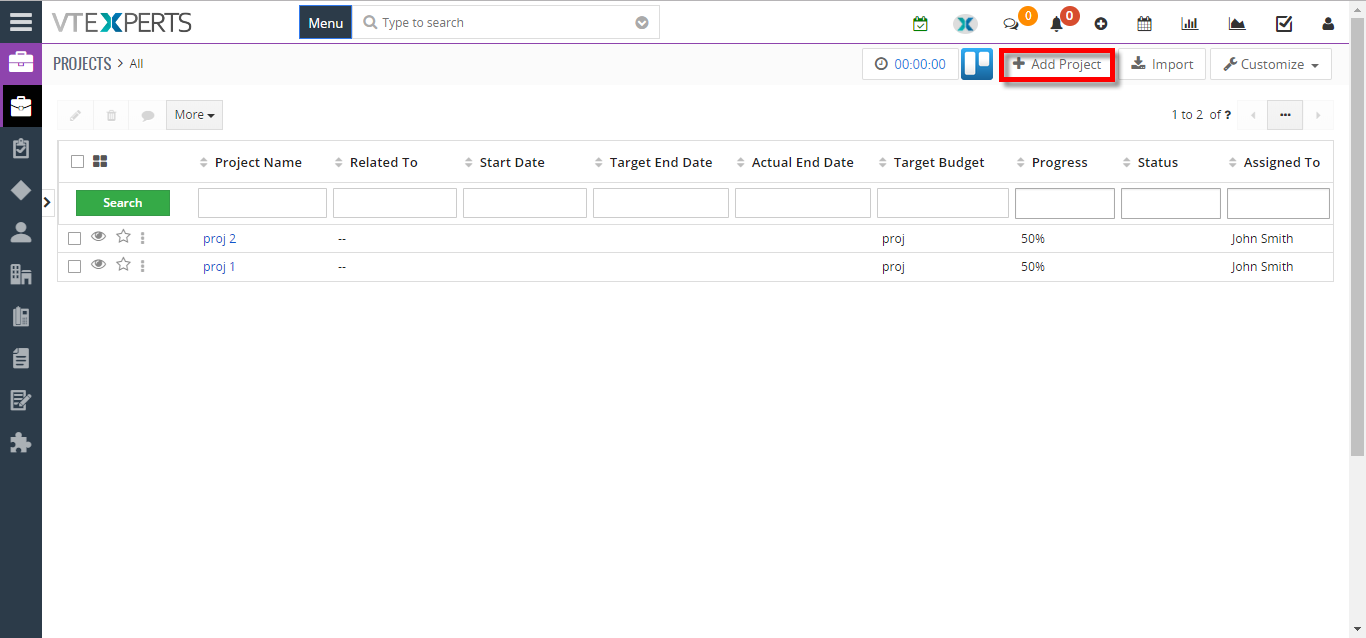Screen dimensions: 1366x638
Task: Click the previous page arrow
Action: tap(1253, 115)
